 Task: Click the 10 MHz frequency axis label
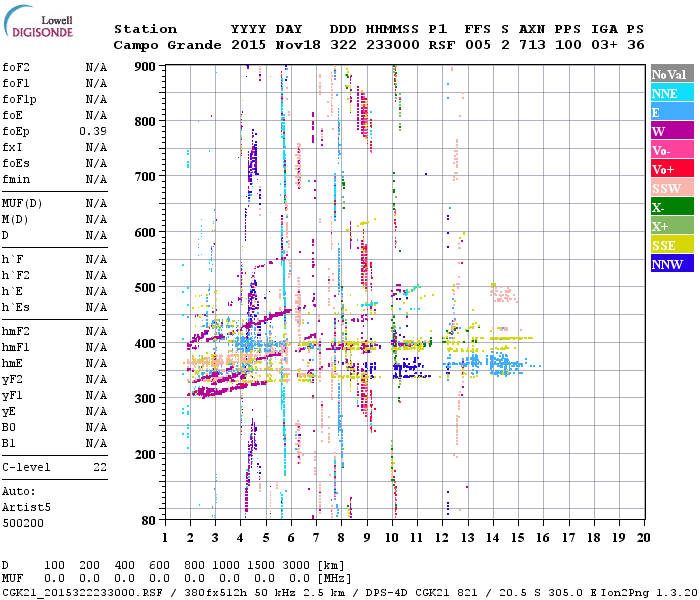tap(392, 538)
